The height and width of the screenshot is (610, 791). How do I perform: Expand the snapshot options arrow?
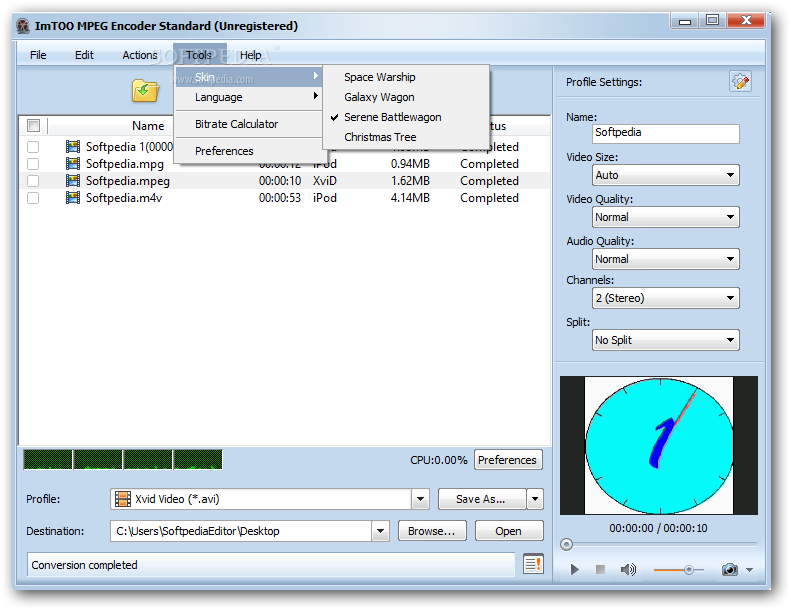click(750, 570)
